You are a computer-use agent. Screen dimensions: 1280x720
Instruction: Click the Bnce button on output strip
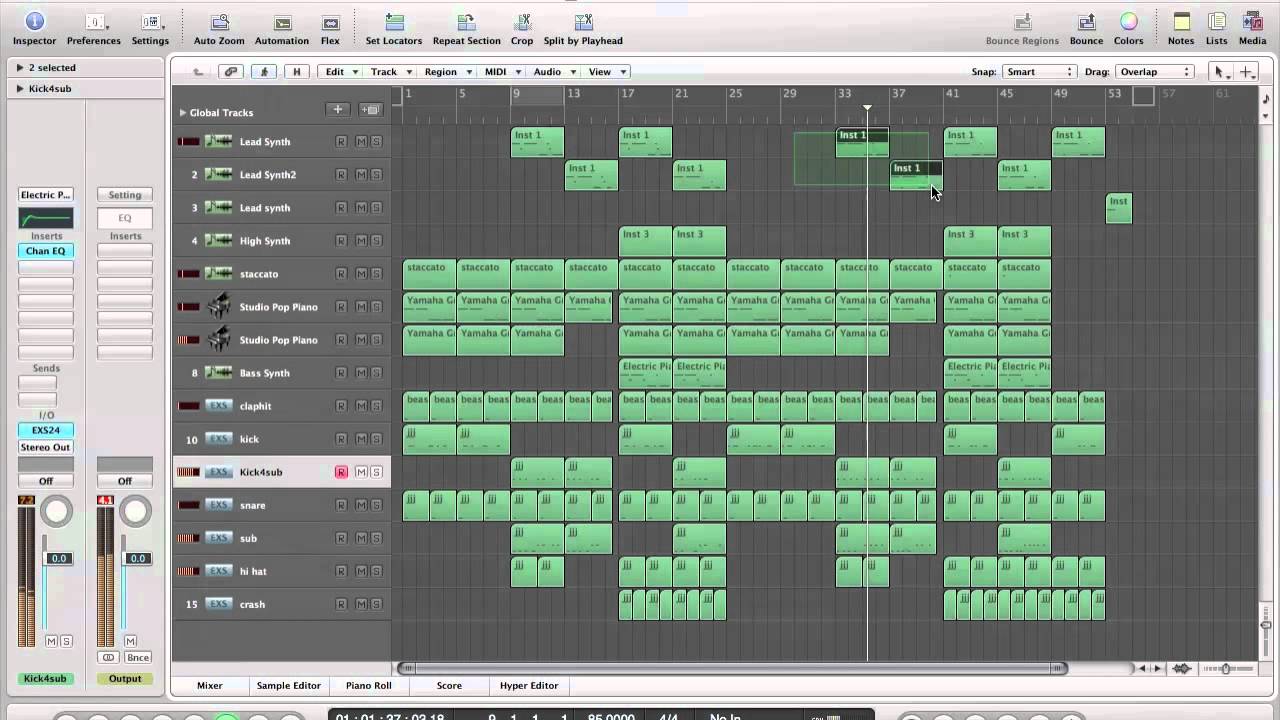[138, 657]
